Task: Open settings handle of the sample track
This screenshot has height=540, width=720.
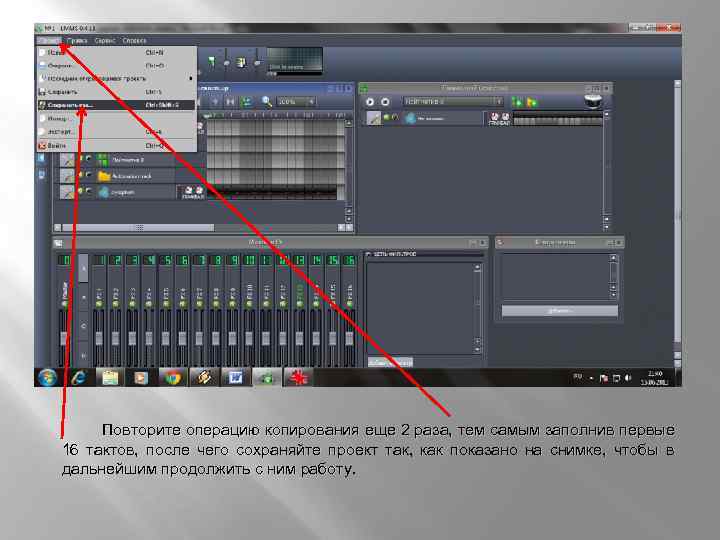Action: (68, 192)
